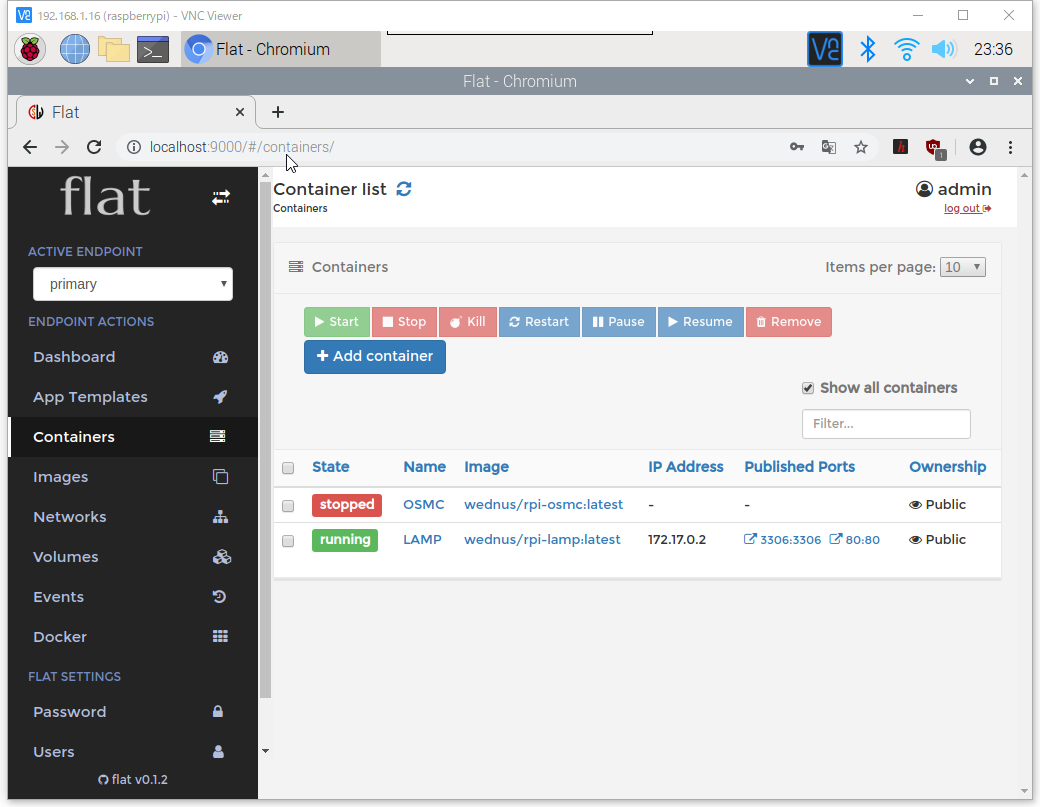Image resolution: width=1040 pixels, height=807 pixels.
Task: Check the OSMC container checkbox
Action: click(288, 506)
